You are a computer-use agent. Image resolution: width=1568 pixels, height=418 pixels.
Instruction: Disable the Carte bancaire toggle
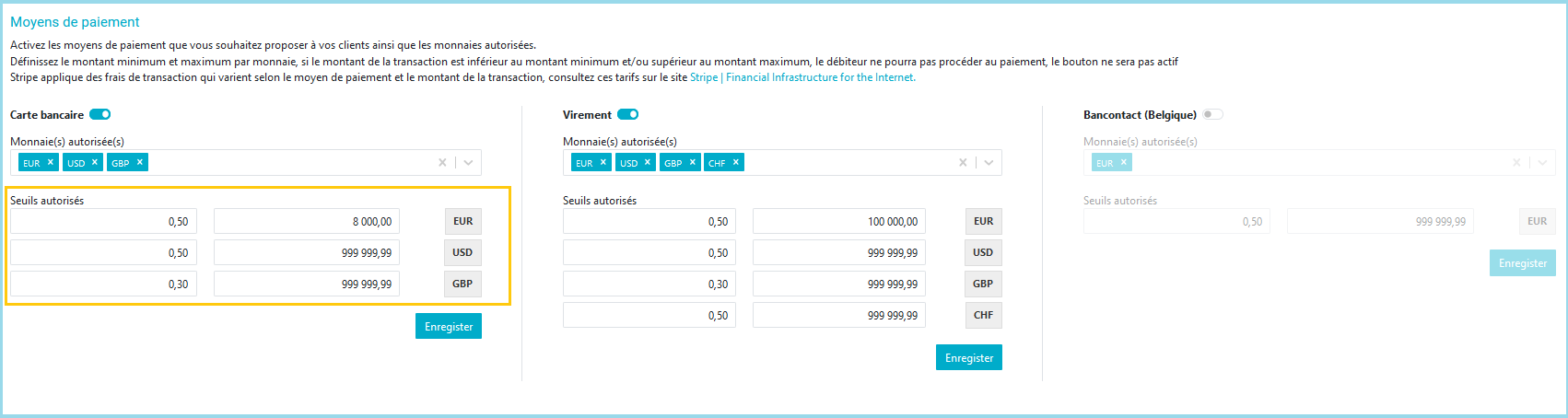[x=99, y=115]
